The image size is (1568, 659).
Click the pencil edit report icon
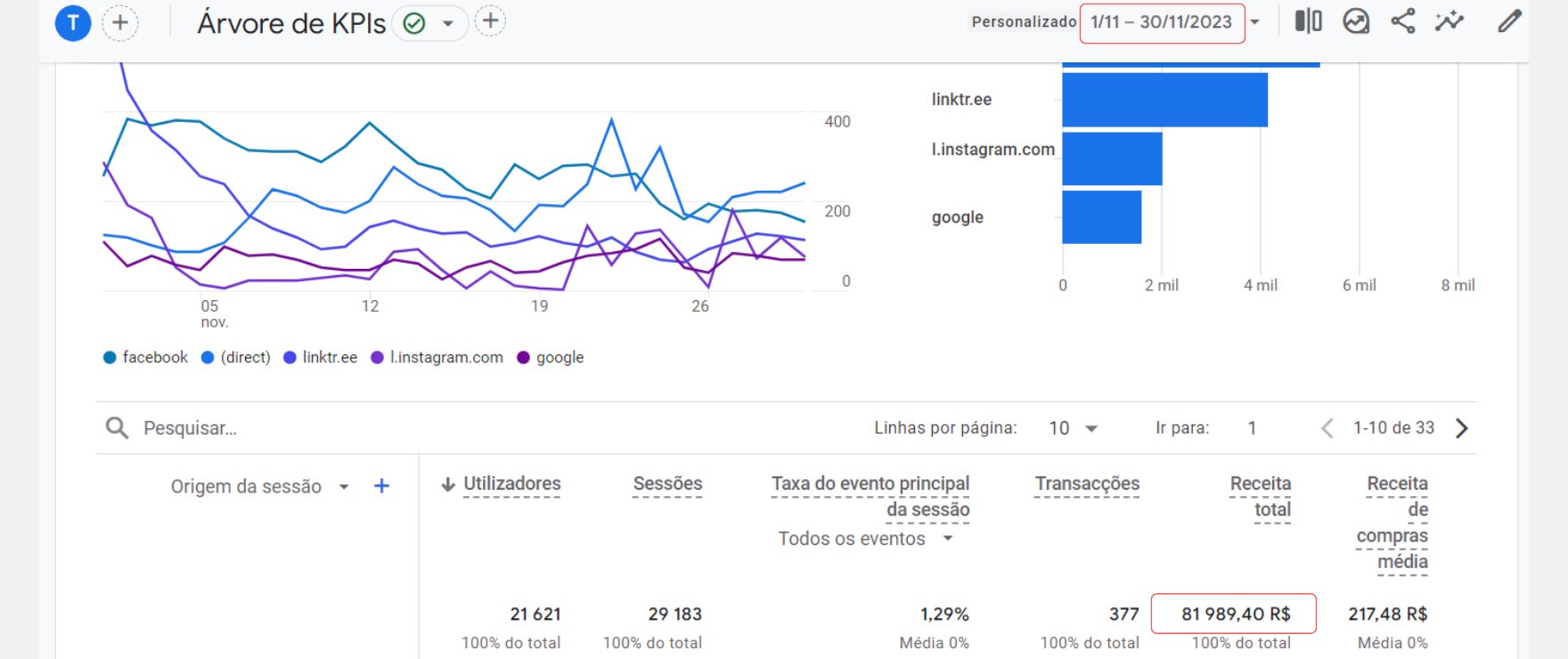pyautogui.click(x=1509, y=21)
